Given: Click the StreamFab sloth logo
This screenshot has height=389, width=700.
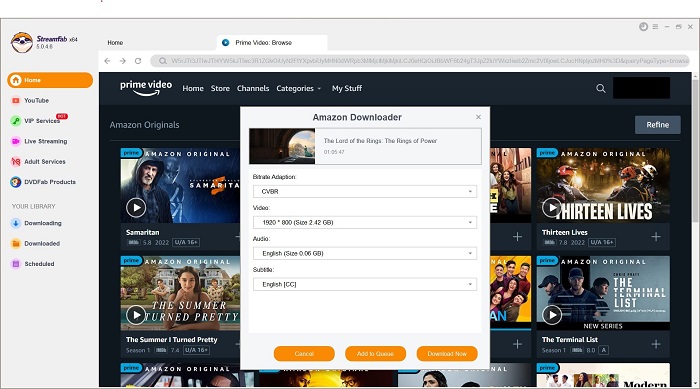Looking at the screenshot, I should coord(22,43).
